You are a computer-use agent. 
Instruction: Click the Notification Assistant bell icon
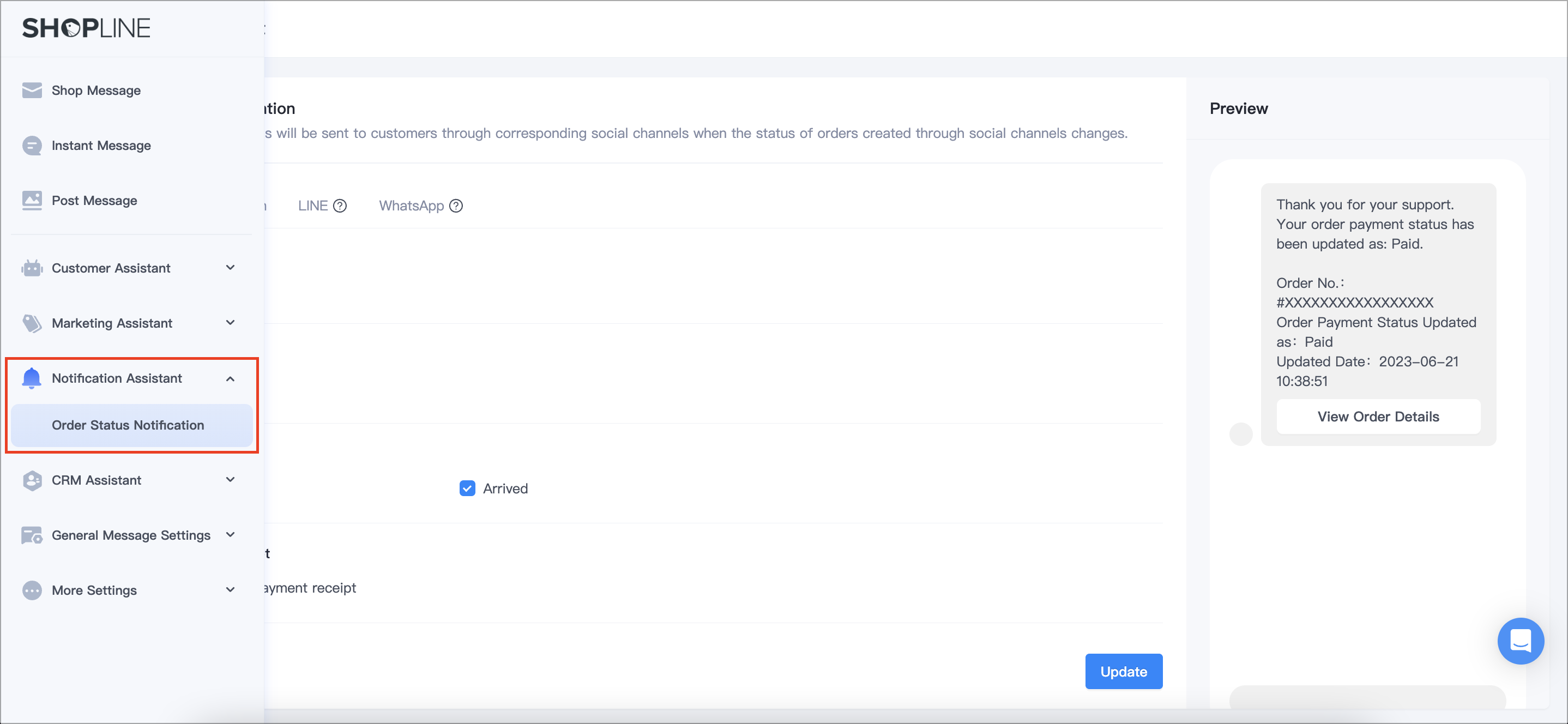pyautogui.click(x=31, y=378)
